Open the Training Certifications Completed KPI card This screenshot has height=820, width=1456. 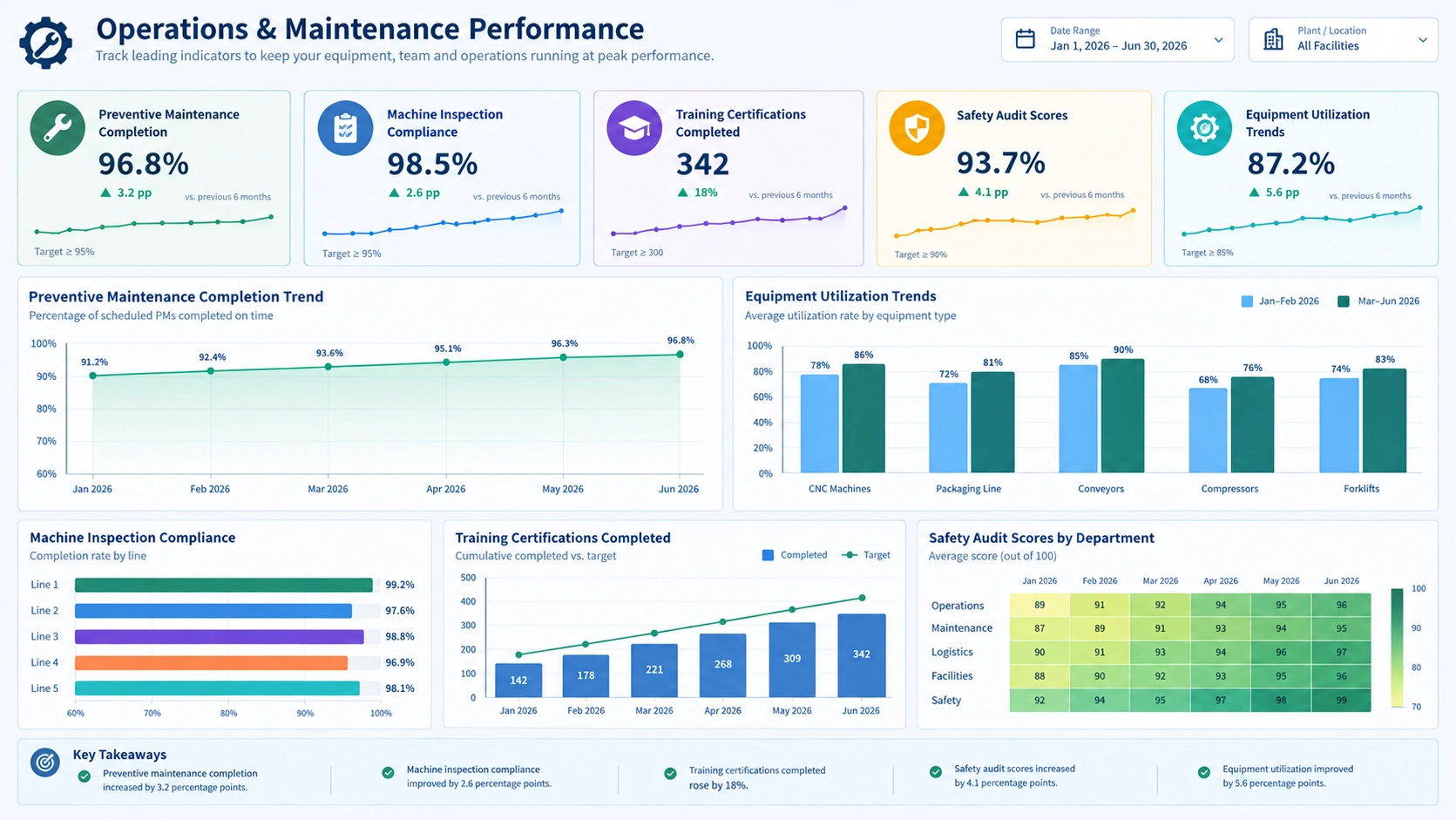click(728, 178)
